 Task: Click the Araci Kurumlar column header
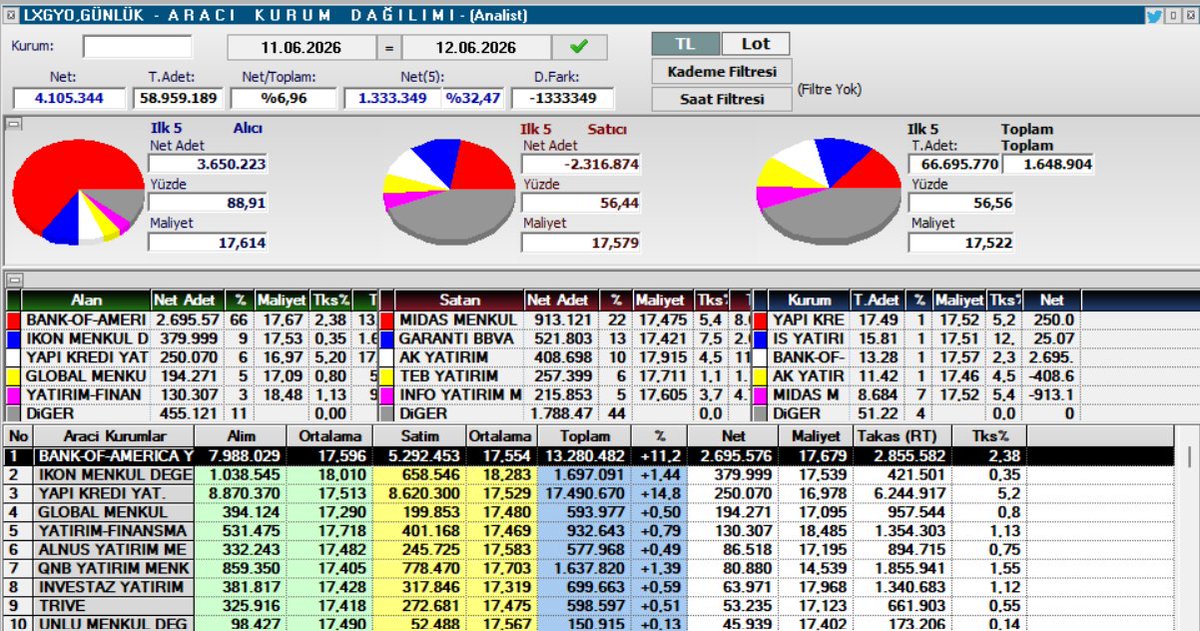114,436
